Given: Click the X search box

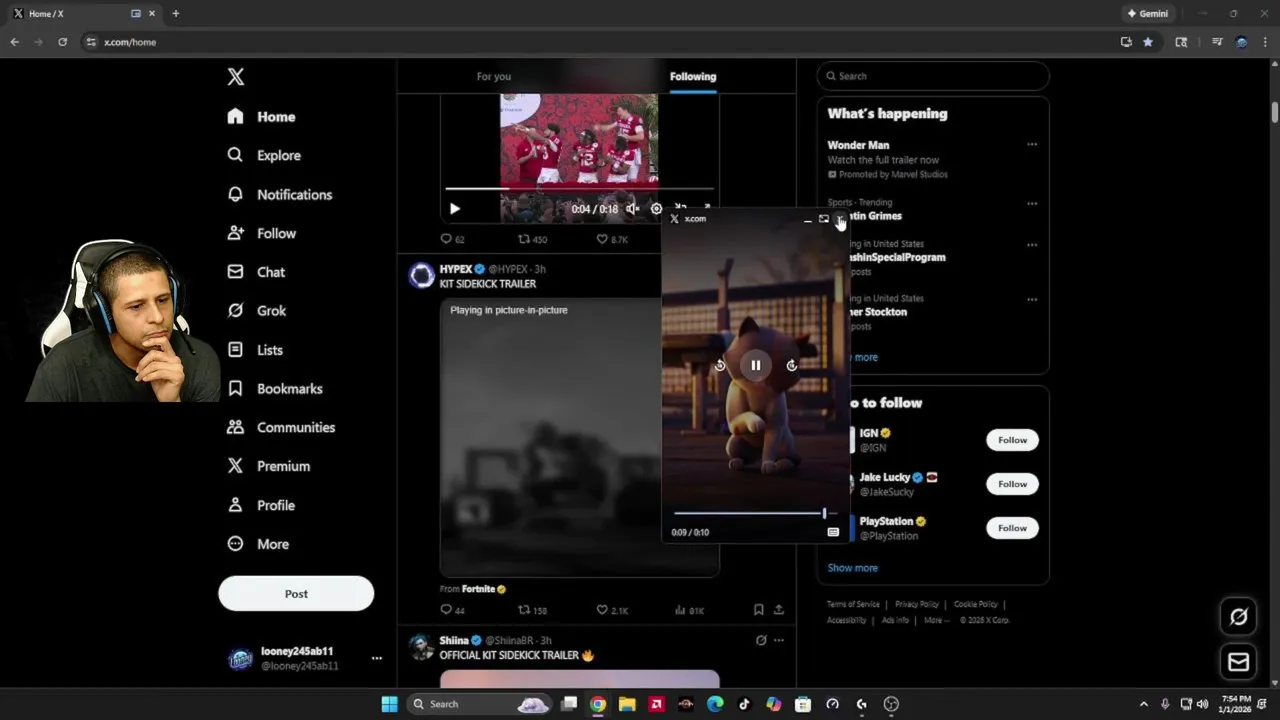Looking at the screenshot, I should (x=933, y=76).
